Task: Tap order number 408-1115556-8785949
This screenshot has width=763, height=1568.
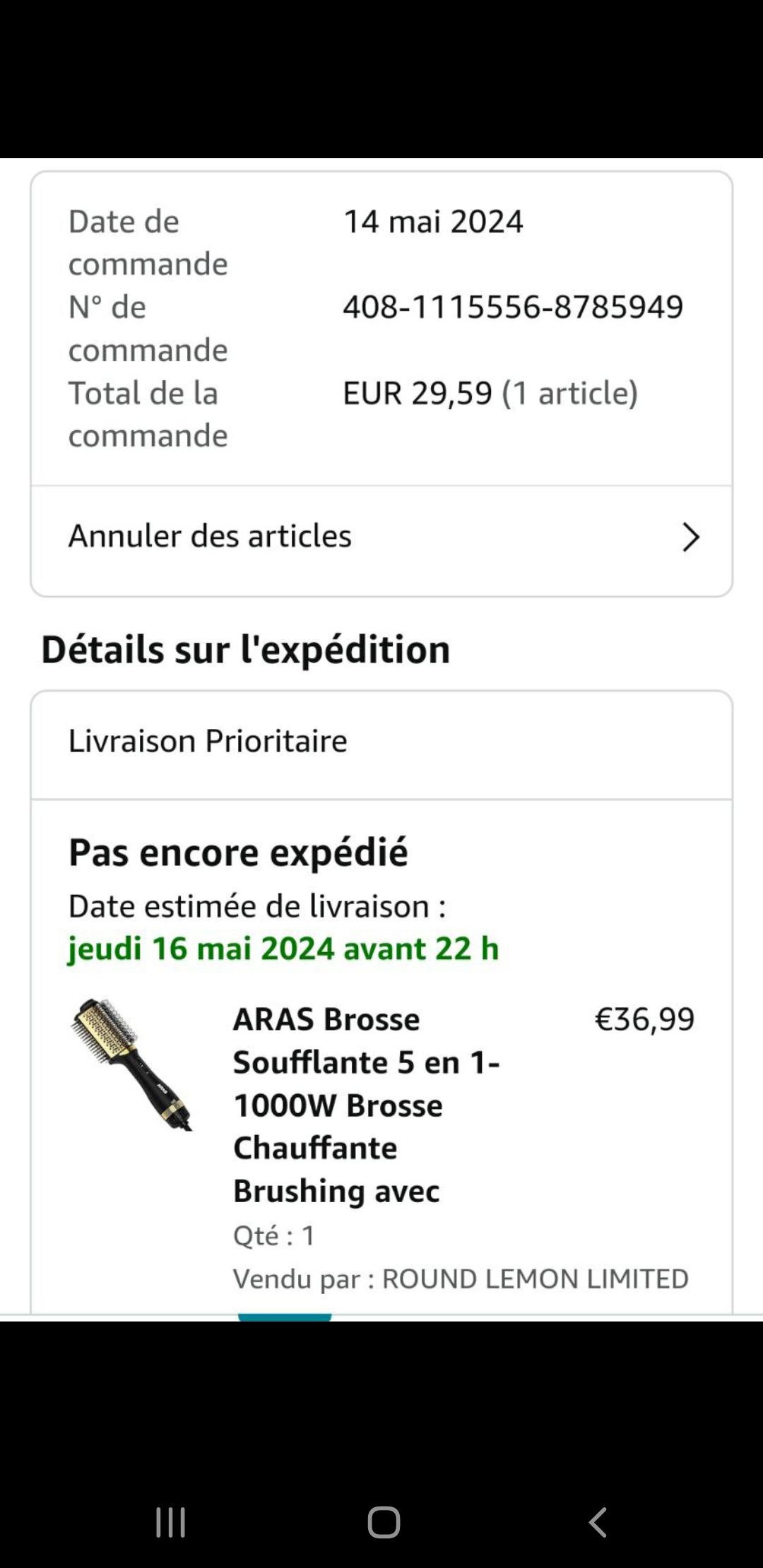Action: pos(513,307)
